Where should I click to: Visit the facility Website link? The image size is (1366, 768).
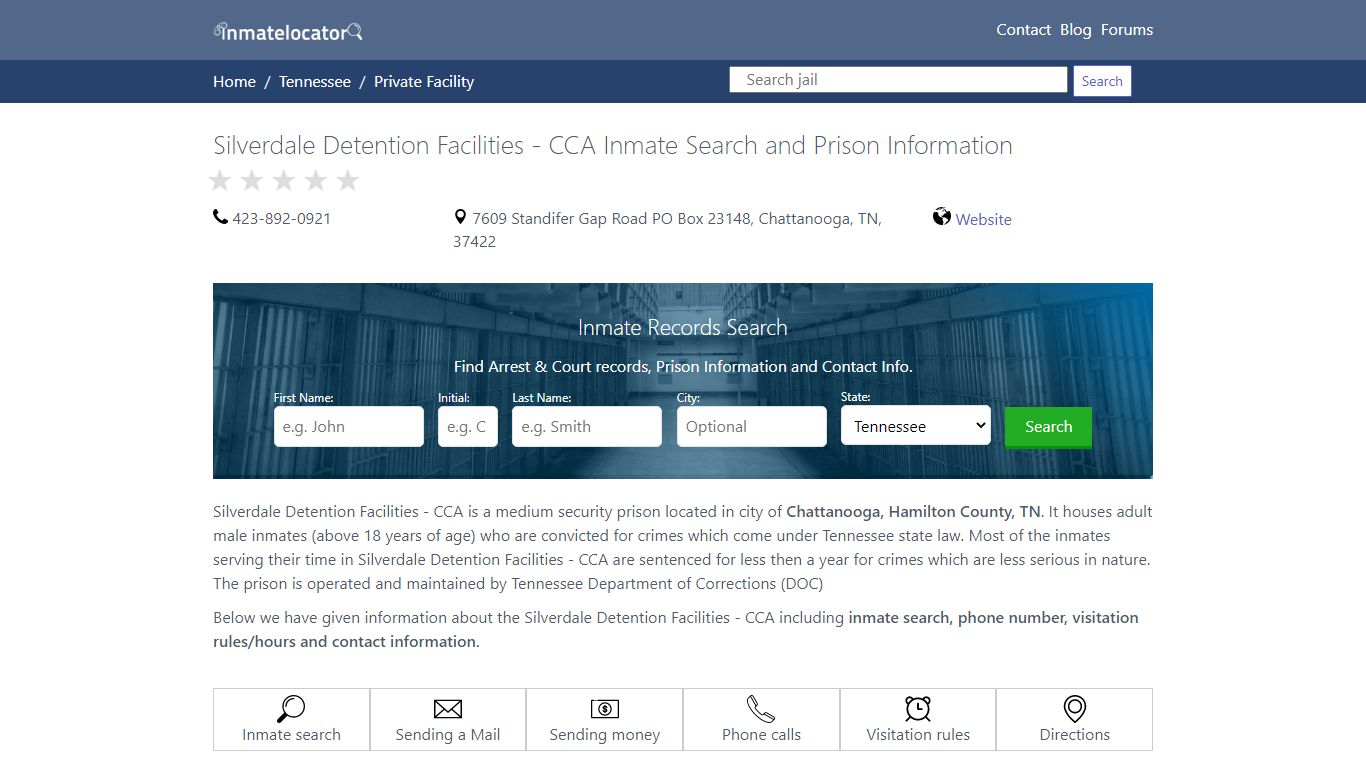pos(983,219)
